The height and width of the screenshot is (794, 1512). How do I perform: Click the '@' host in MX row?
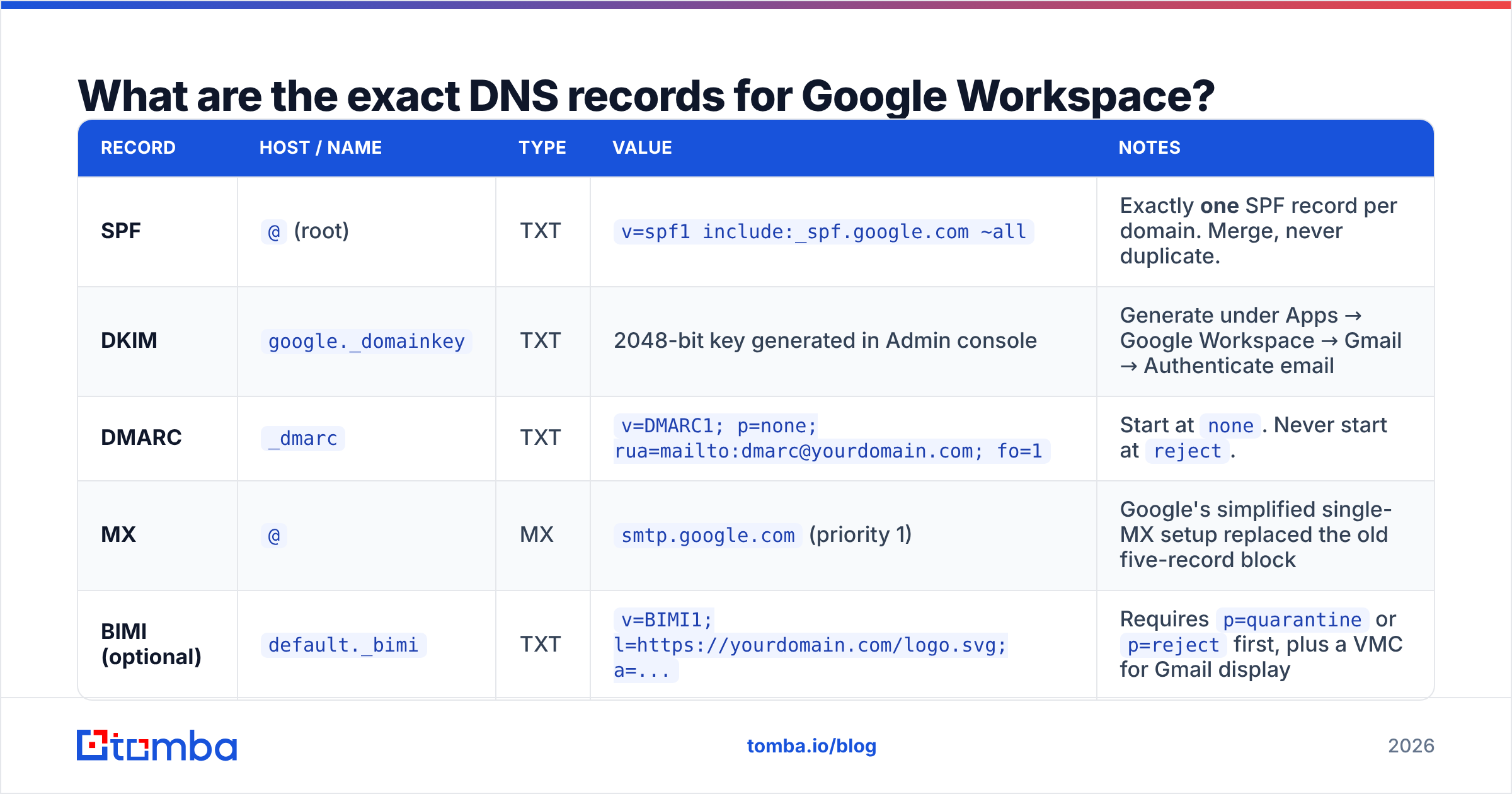(x=274, y=536)
